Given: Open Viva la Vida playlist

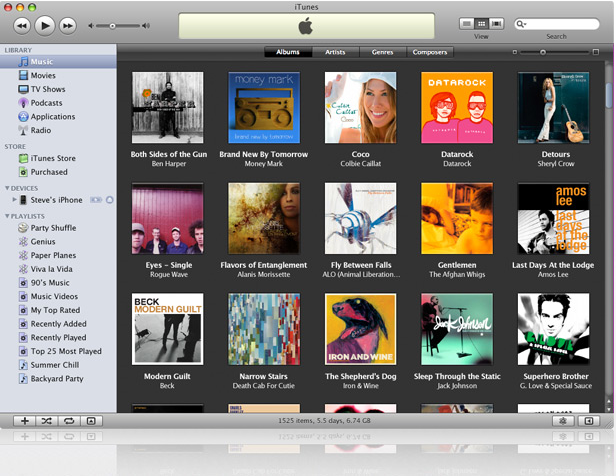Looking at the screenshot, I should pos(58,269).
